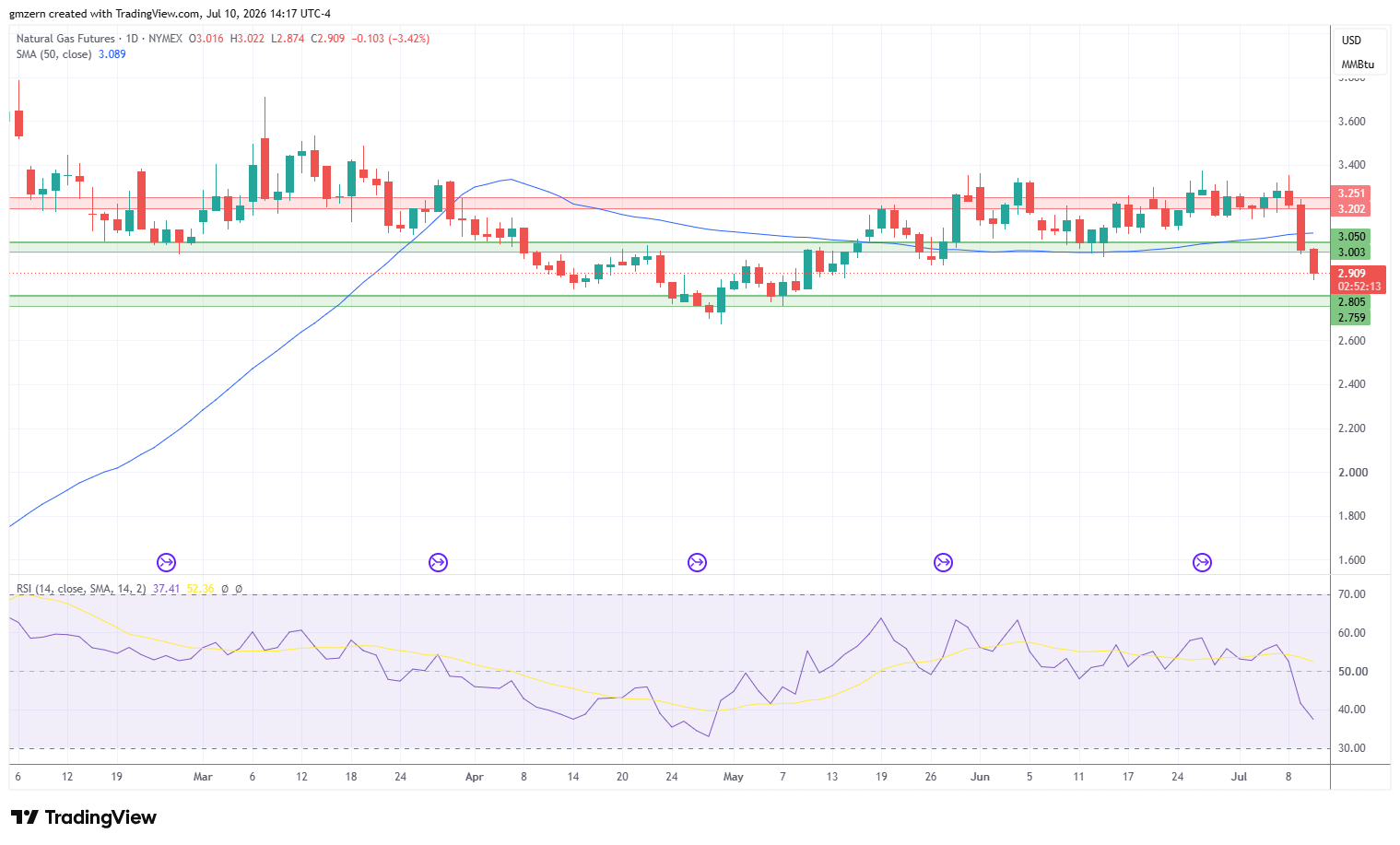Select the red "3.202" price label
1400x845 pixels.
click(1352, 209)
